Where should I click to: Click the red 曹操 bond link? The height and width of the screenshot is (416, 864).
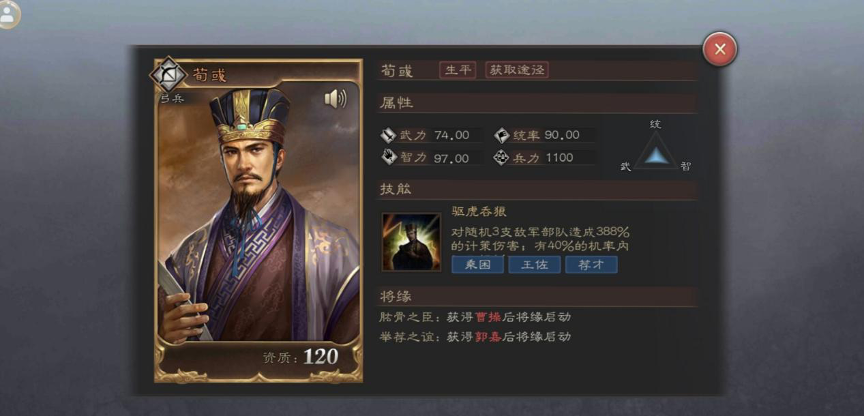[488, 317]
